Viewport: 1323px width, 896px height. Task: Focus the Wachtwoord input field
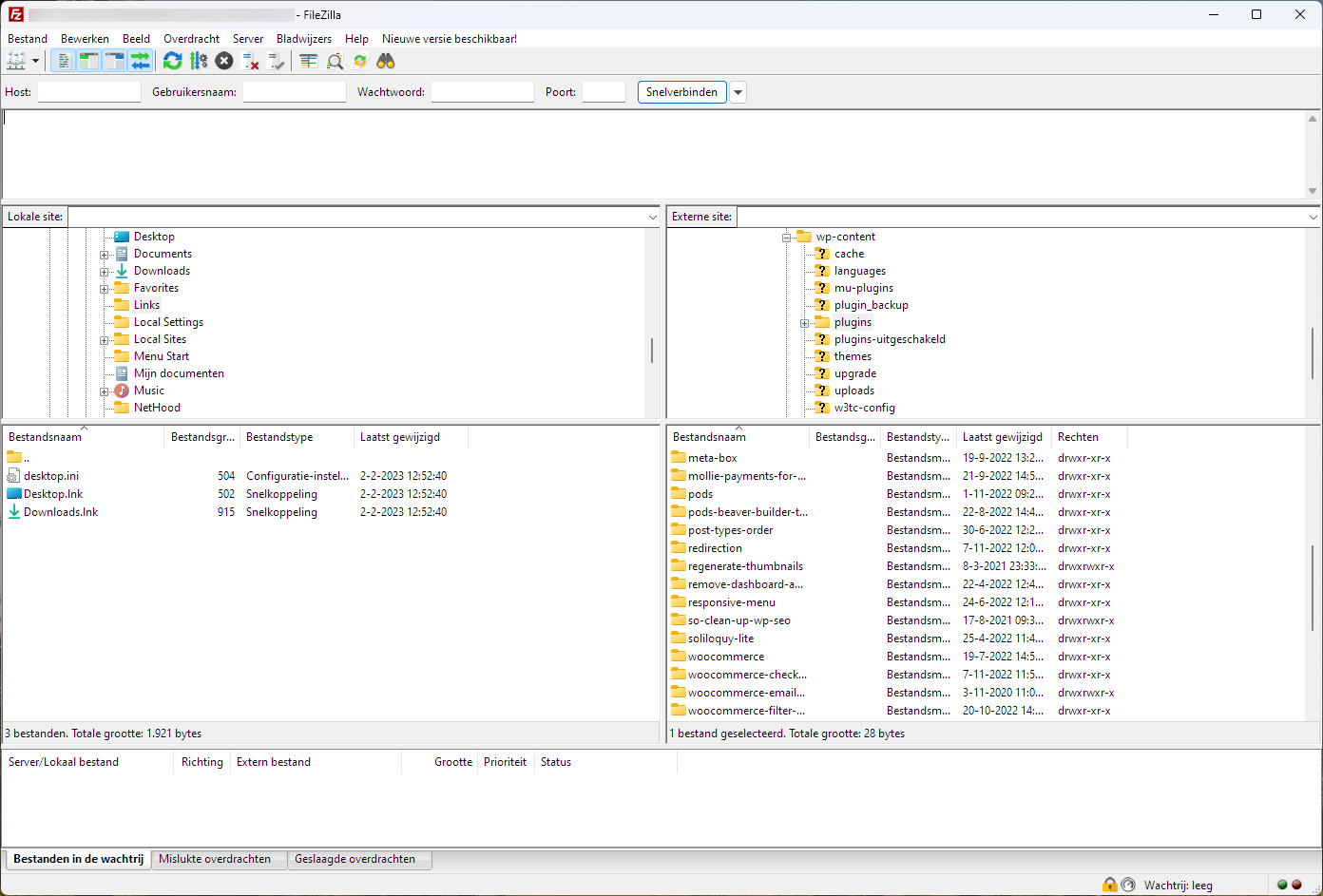coord(483,92)
